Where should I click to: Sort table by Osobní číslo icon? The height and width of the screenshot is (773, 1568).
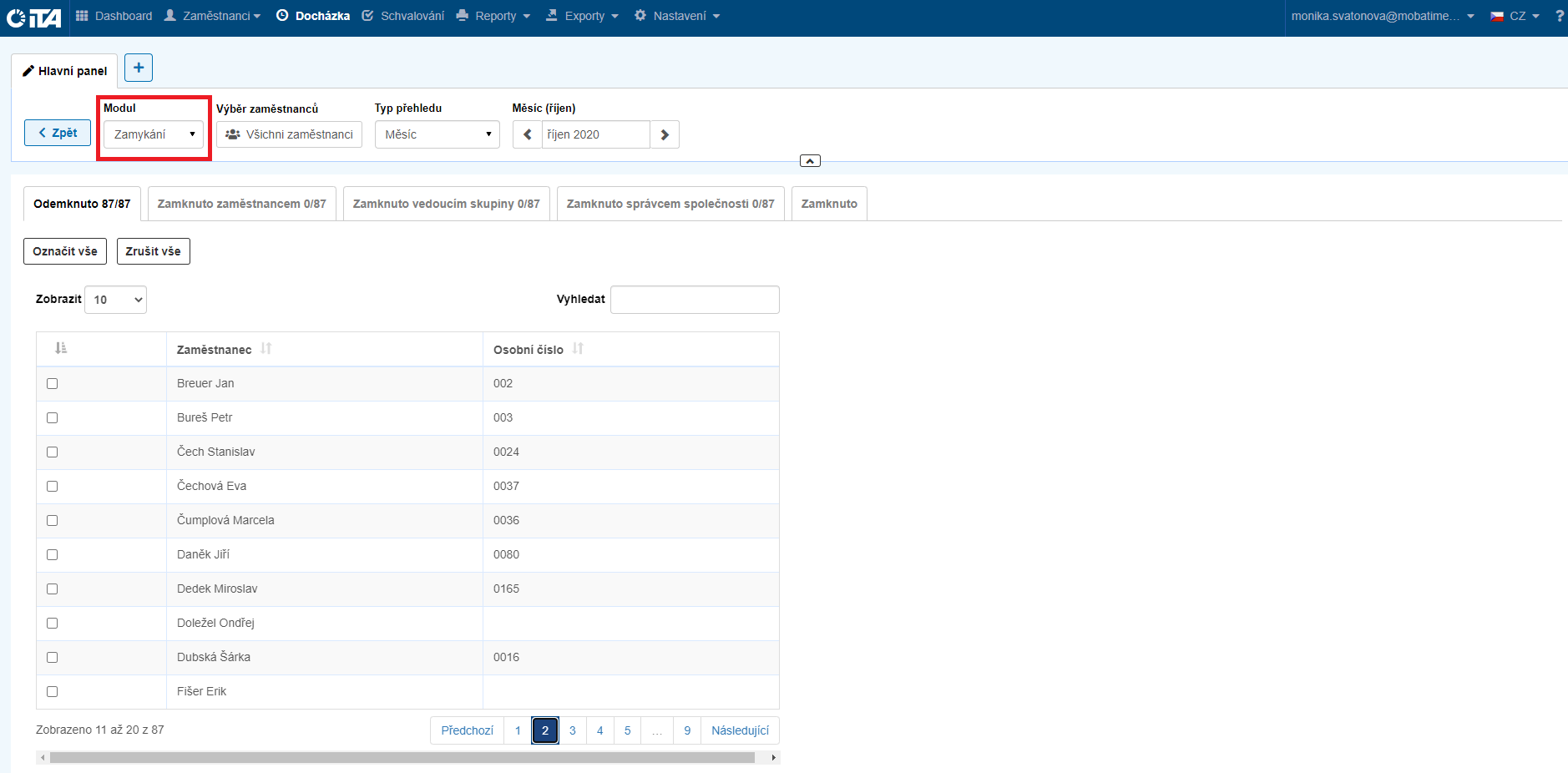578,349
